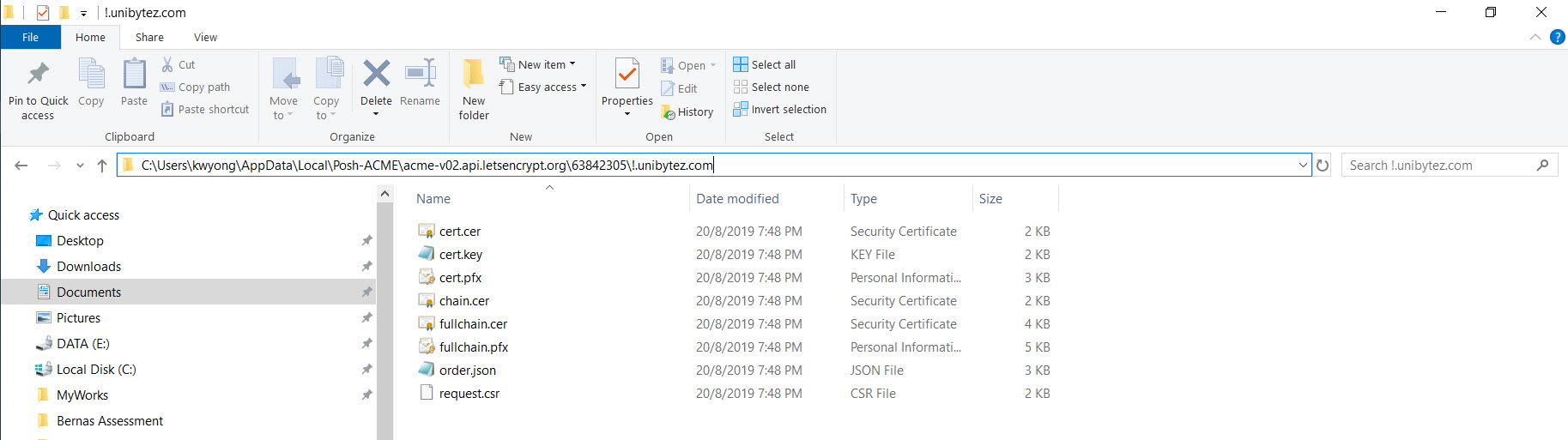1568x440 pixels.
Task: Select the fullchain.cer file
Action: click(473, 323)
